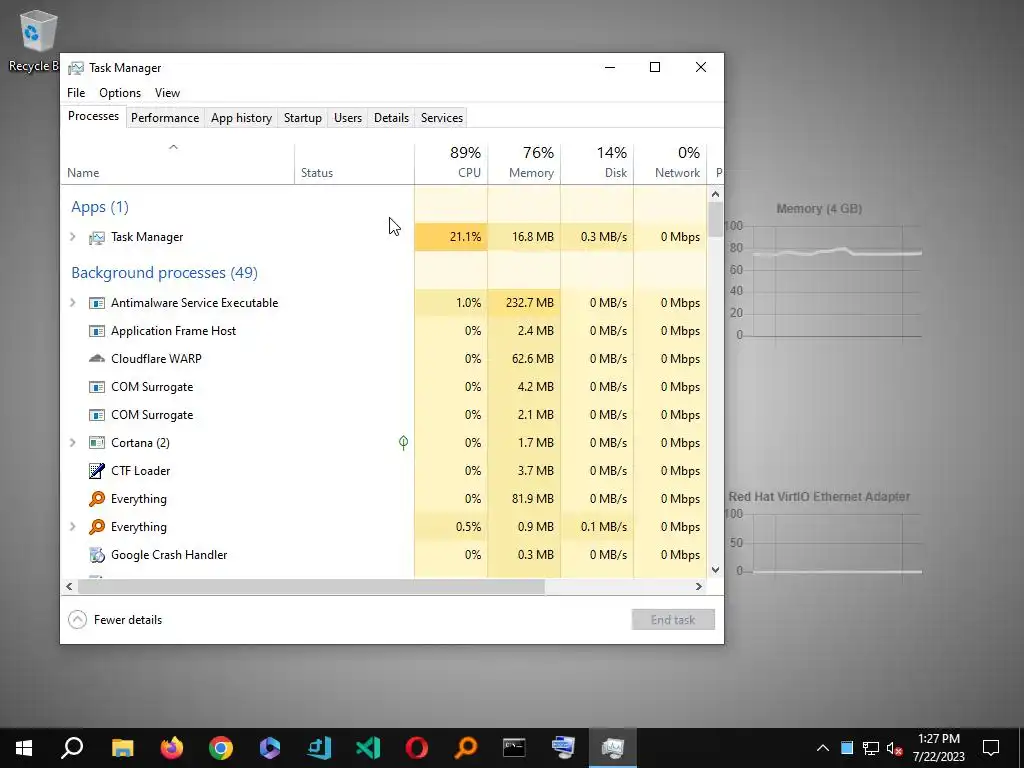The image size is (1024, 768).
Task: Click the Antimalware Service Executable icon
Action: tap(97, 303)
